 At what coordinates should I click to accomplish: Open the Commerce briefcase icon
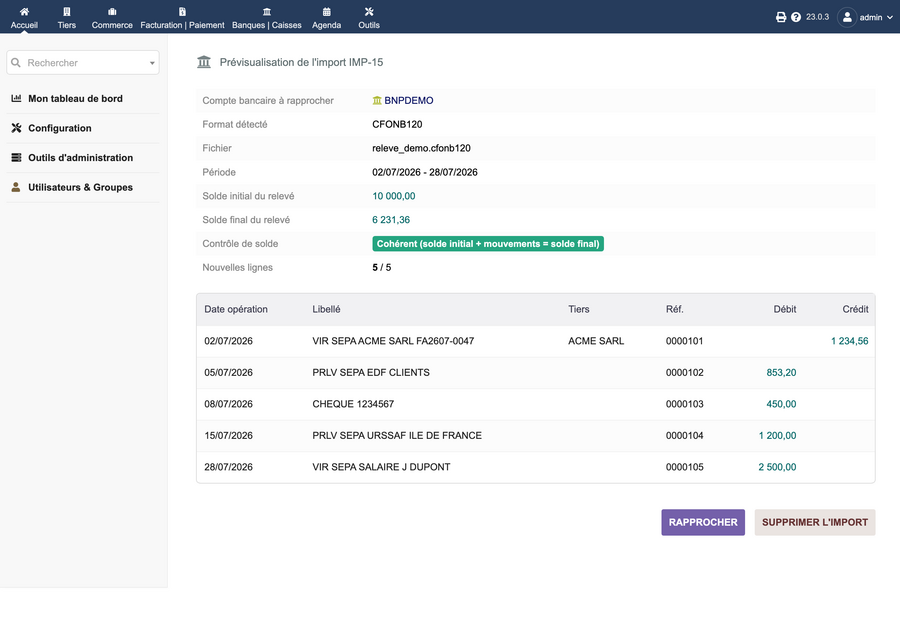(112, 11)
